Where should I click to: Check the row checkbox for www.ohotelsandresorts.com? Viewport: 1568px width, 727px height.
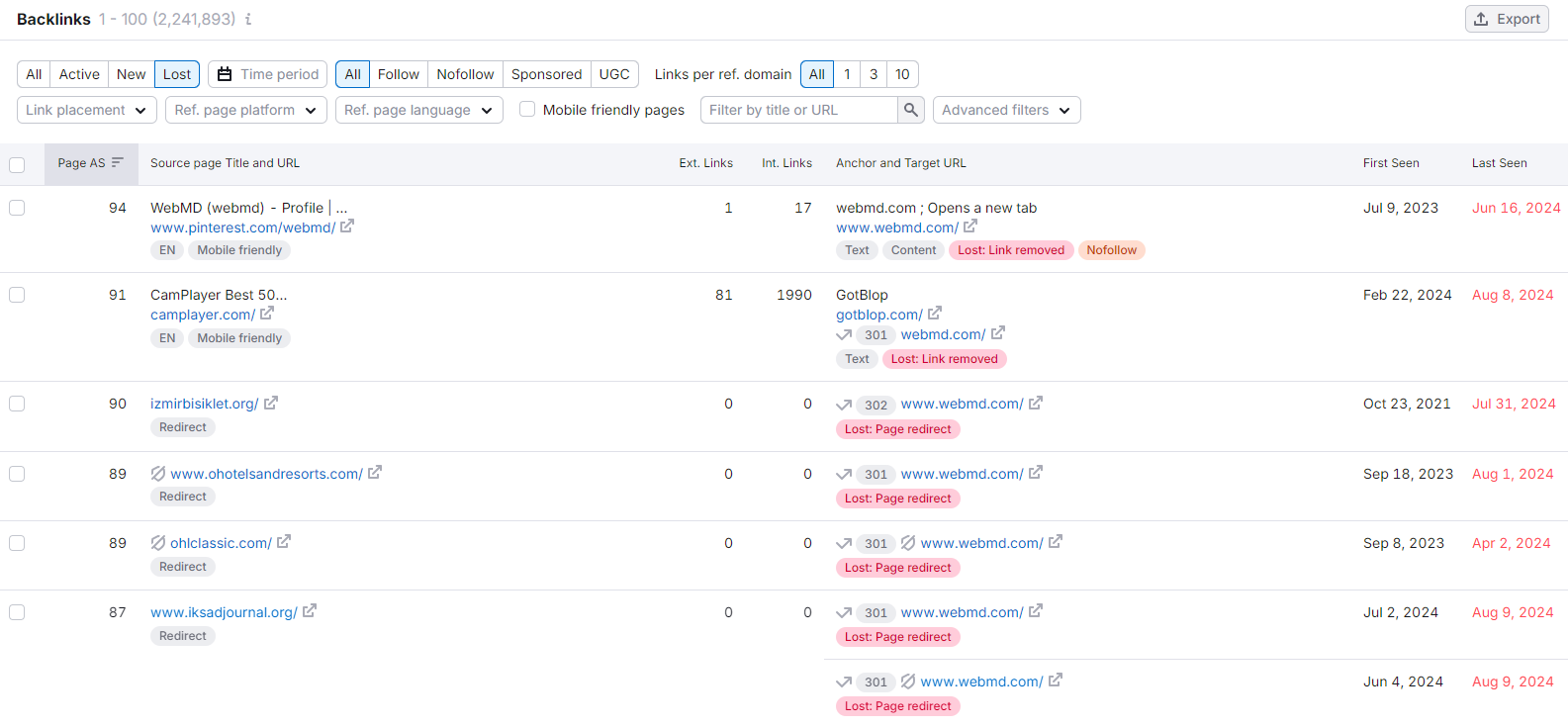tap(17, 474)
